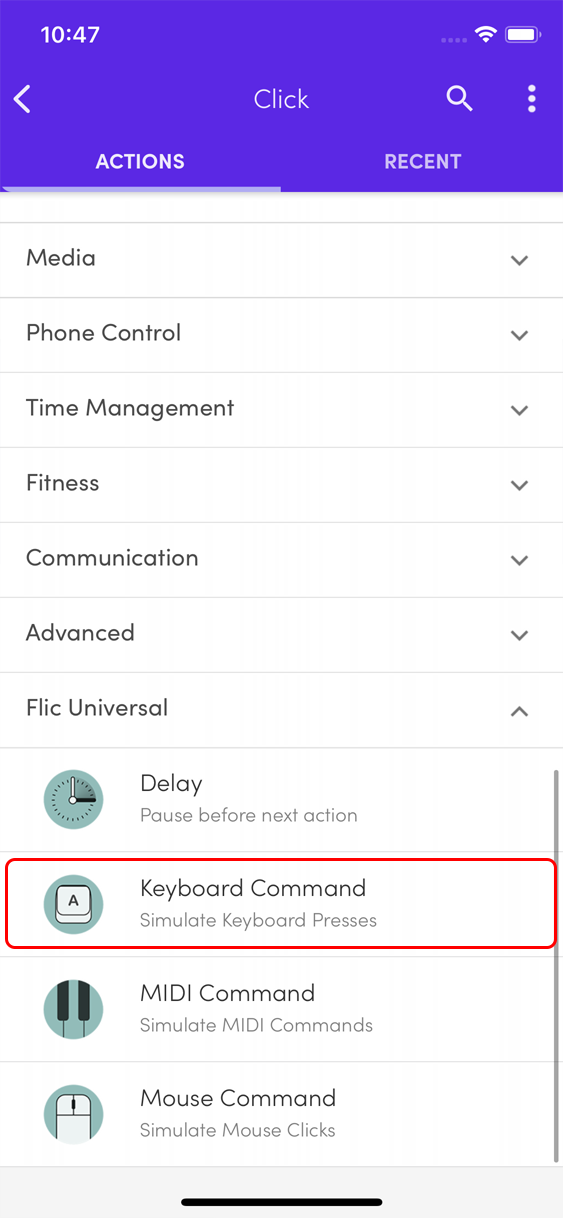Select the ACTIONS tab
Screen dimensions: 563x1218
140,161
